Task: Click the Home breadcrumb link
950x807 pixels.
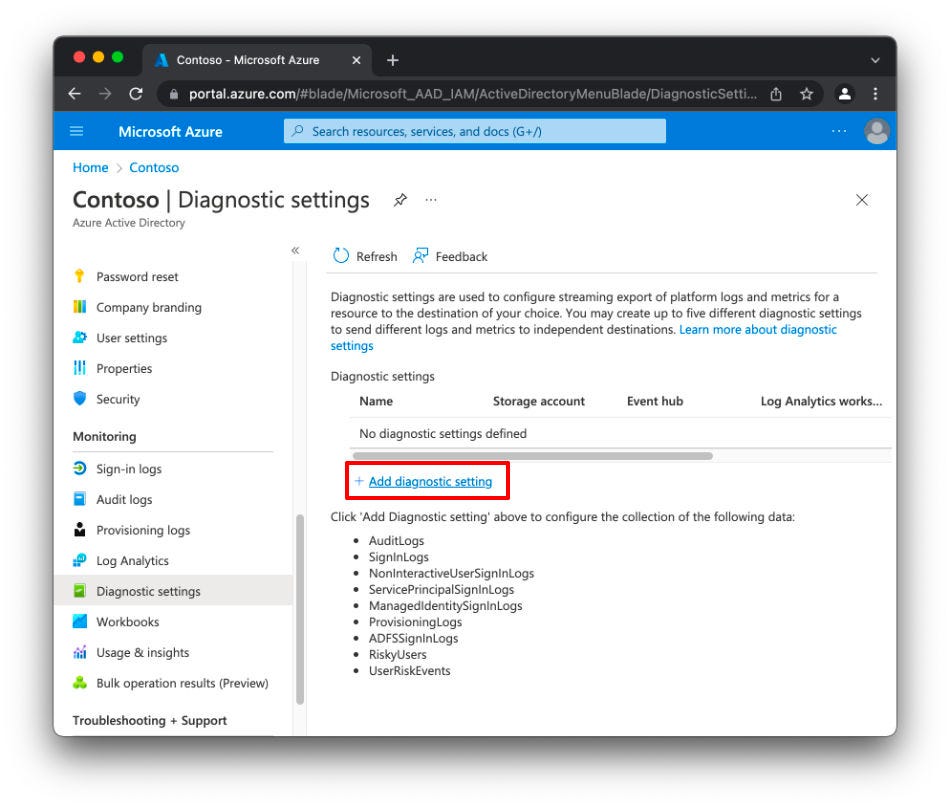Action: point(90,167)
